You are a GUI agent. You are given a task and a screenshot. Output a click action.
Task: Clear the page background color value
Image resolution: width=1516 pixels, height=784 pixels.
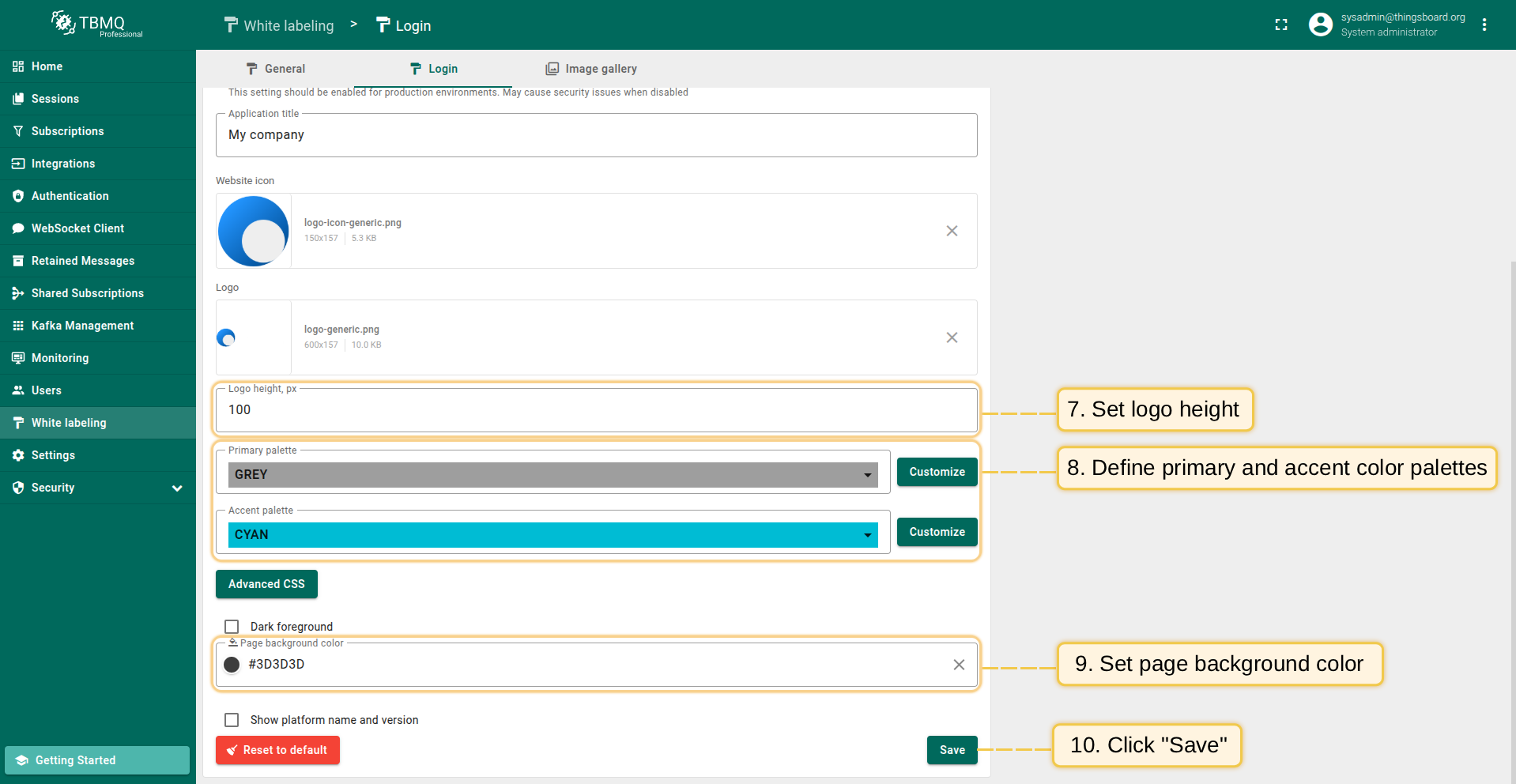tap(958, 665)
